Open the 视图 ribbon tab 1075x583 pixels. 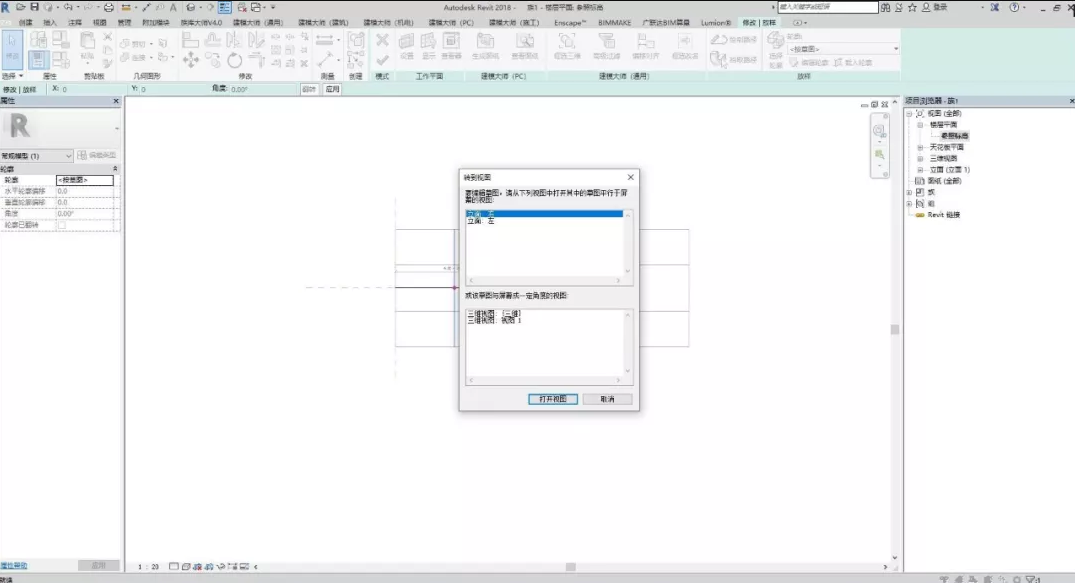pos(99,23)
